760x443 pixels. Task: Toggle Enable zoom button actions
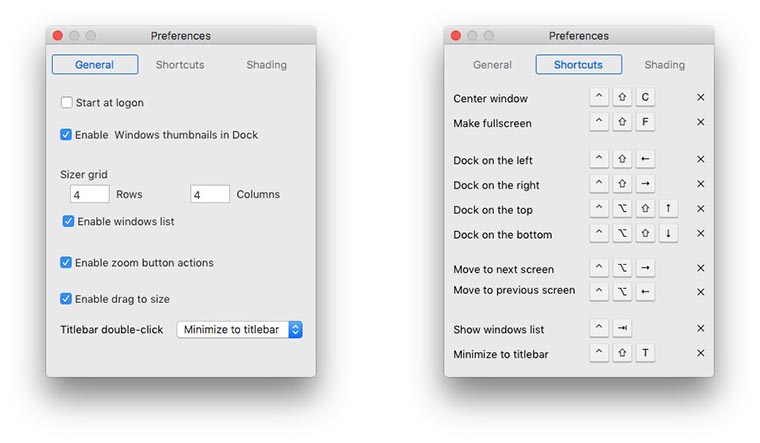click(67, 263)
